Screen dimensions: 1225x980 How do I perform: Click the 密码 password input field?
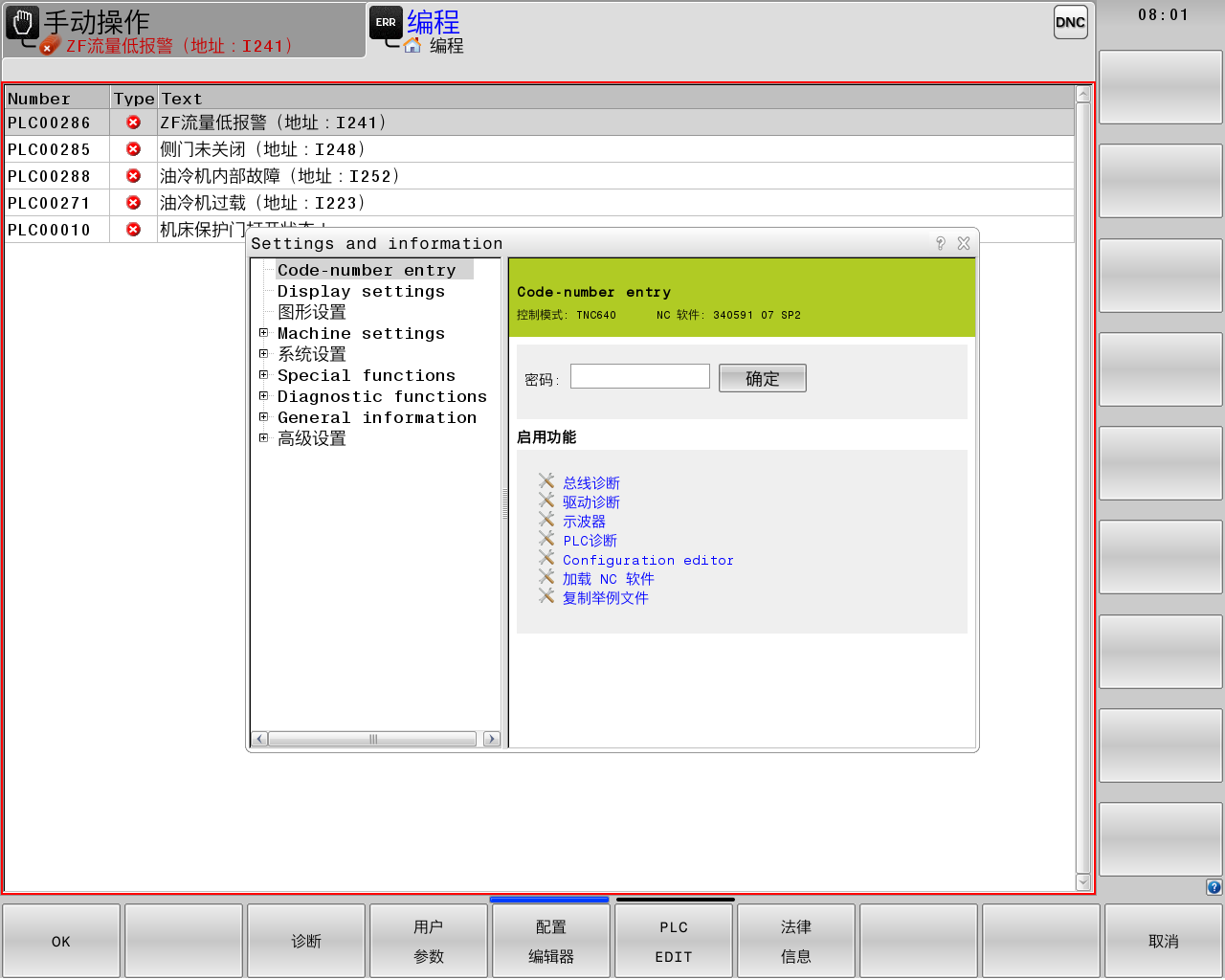pyautogui.click(x=639, y=377)
